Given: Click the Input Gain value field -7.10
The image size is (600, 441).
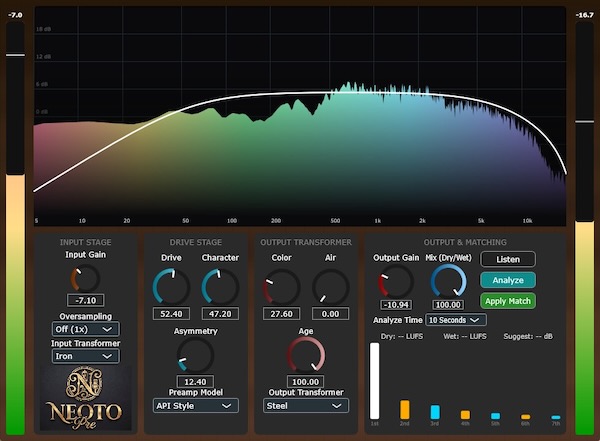Looking at the screenshot, I should point(85,301).
